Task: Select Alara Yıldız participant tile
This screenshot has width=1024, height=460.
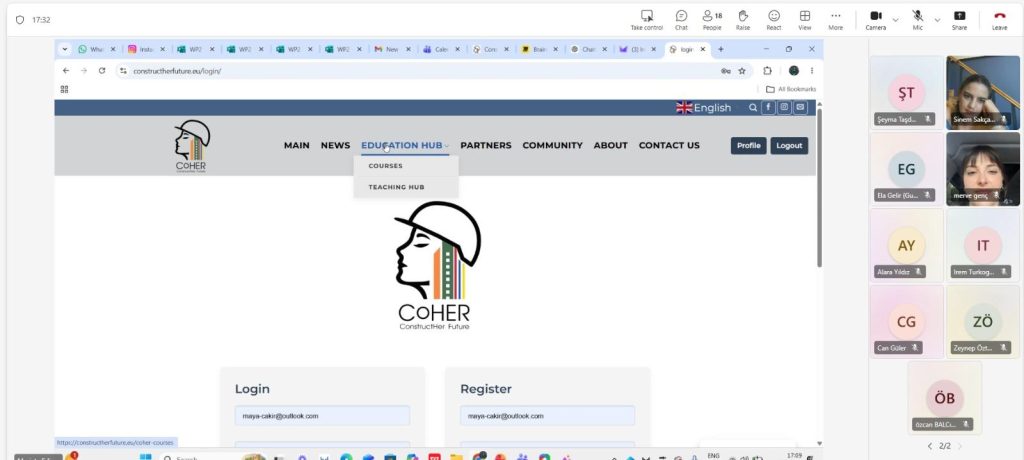Action: pyautogui.click(x=906, y=245)
